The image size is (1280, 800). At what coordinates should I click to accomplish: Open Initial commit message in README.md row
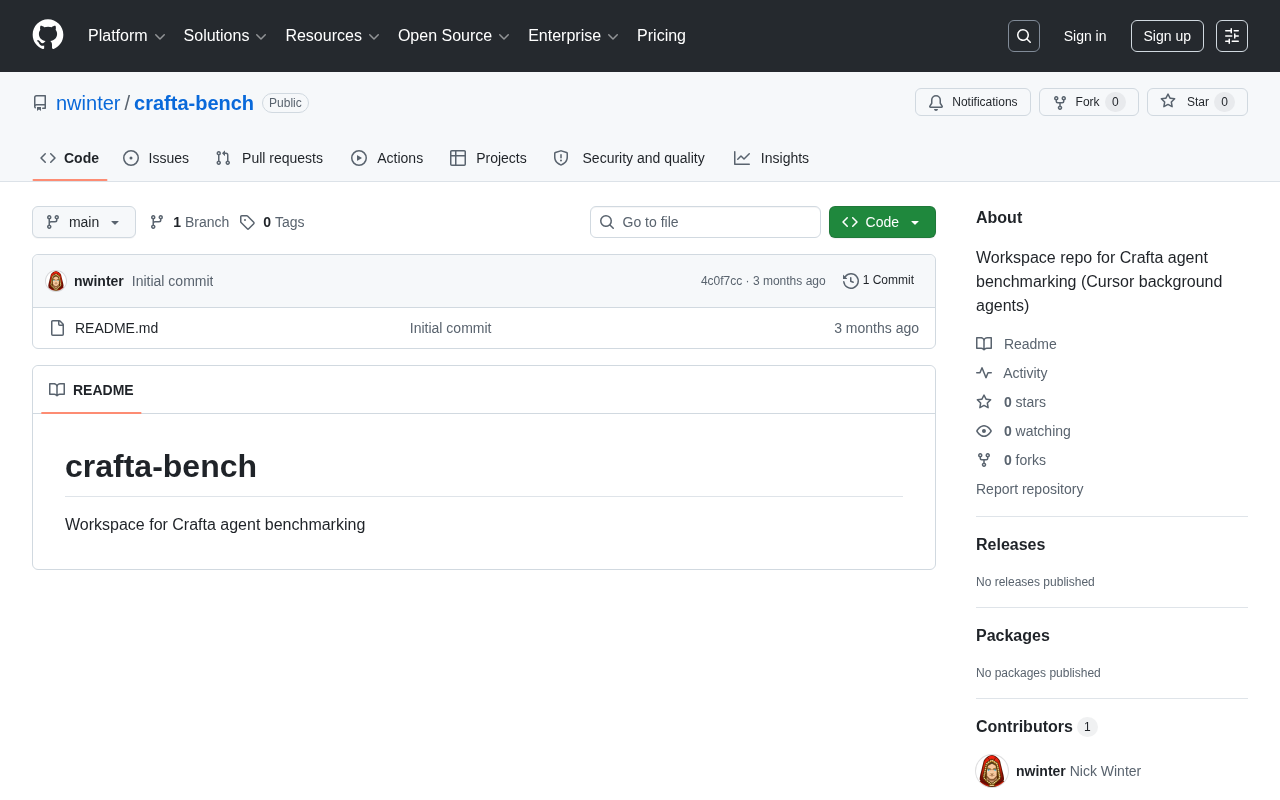pyautogui.click(x=450, y=328)
